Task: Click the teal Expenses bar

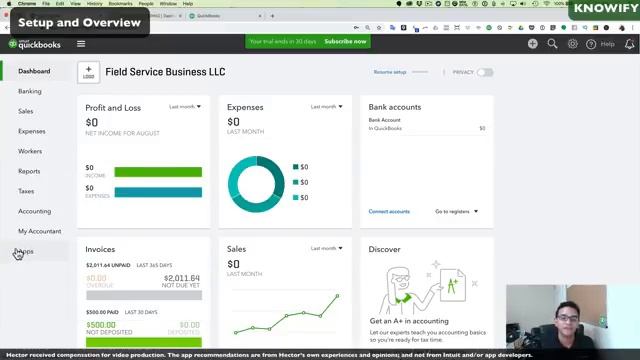Action: (158, 192)
